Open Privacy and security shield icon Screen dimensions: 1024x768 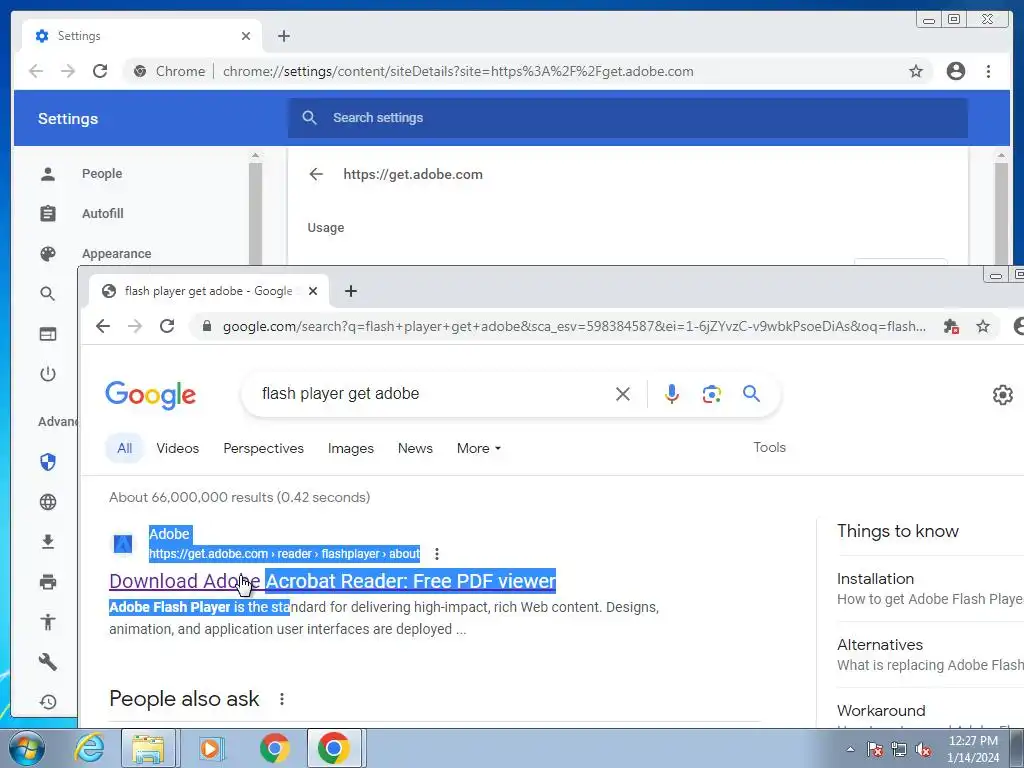coord(48,462)
